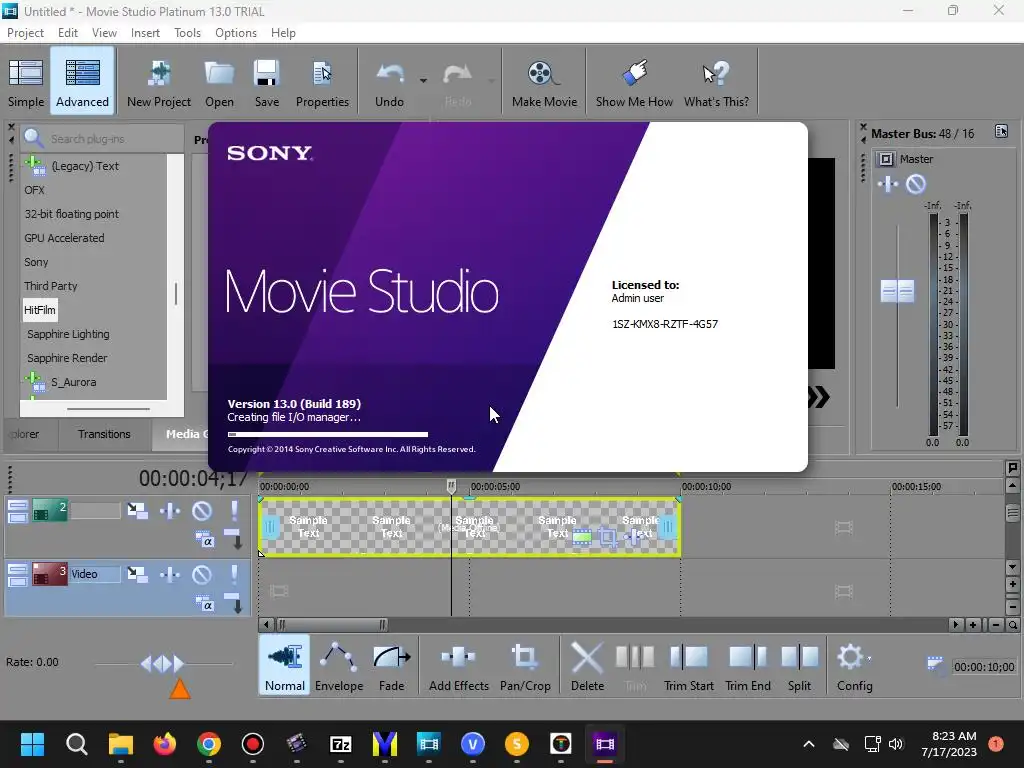Delete the selected clip
The height and width of the screenshot is (768, 1024).
(587, 665)
